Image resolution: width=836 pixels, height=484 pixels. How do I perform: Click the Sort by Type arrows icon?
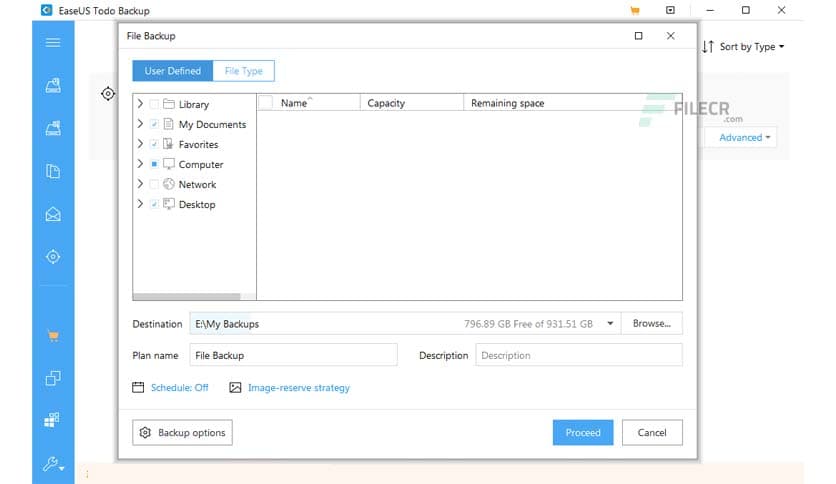708,47
